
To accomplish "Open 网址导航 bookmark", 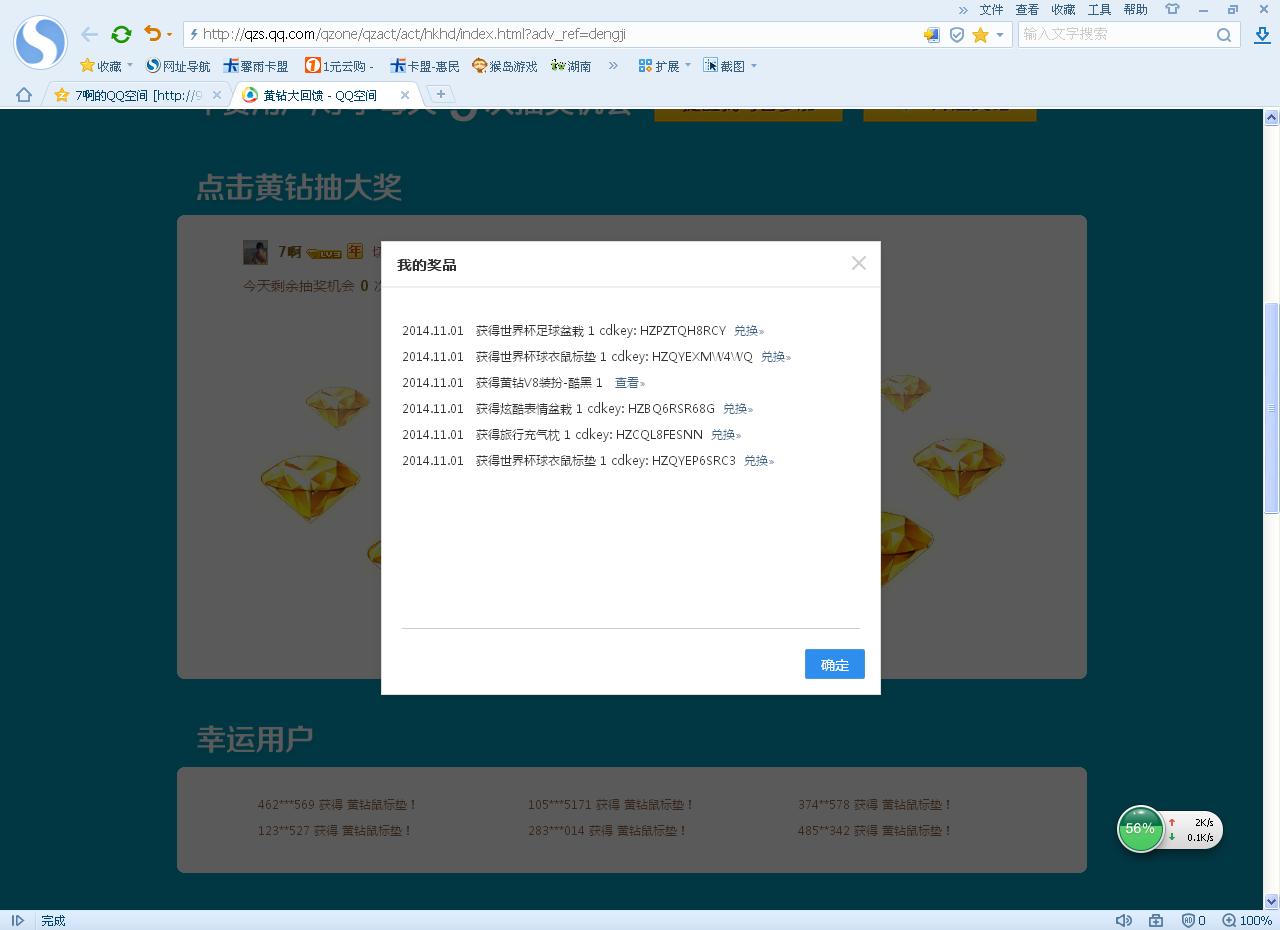I will 178,66.
